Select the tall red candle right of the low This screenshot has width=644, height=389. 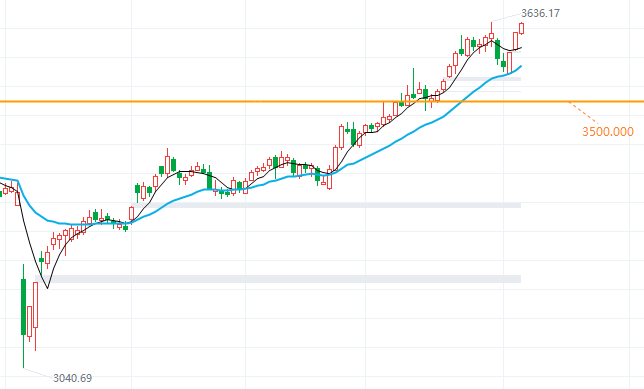coord(36,305)
